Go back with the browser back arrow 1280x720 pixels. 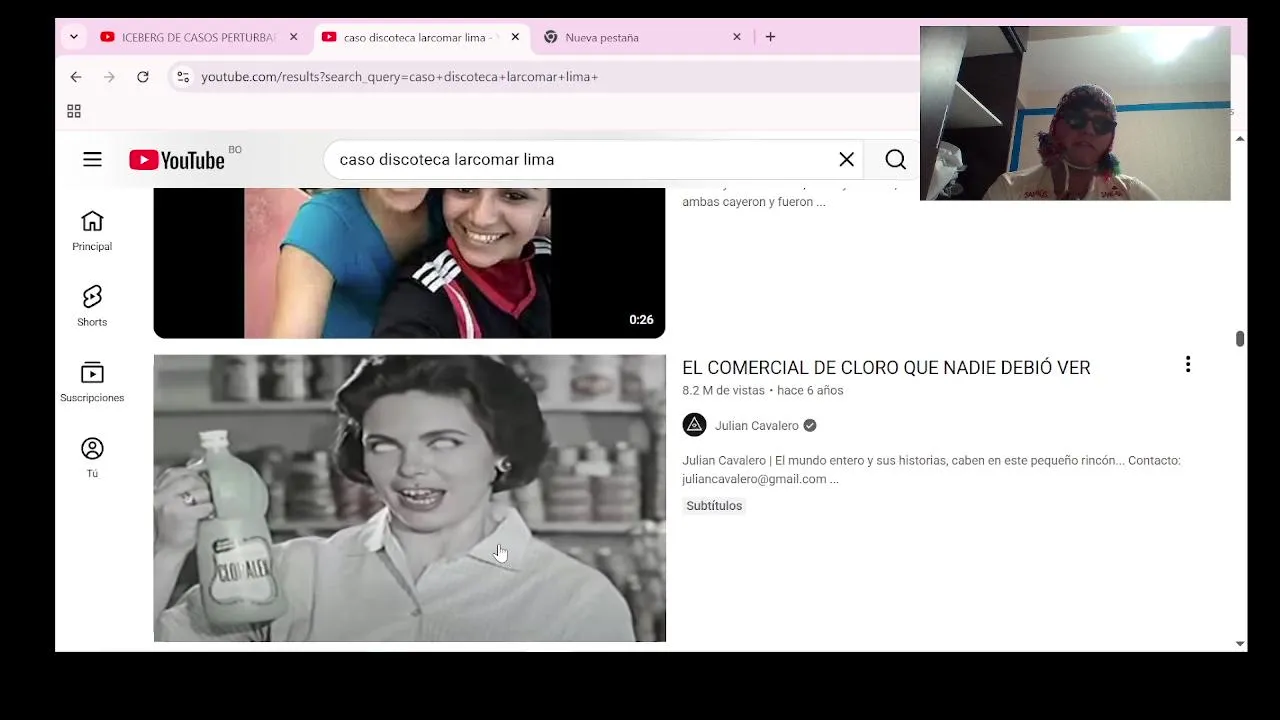[76, 76]
